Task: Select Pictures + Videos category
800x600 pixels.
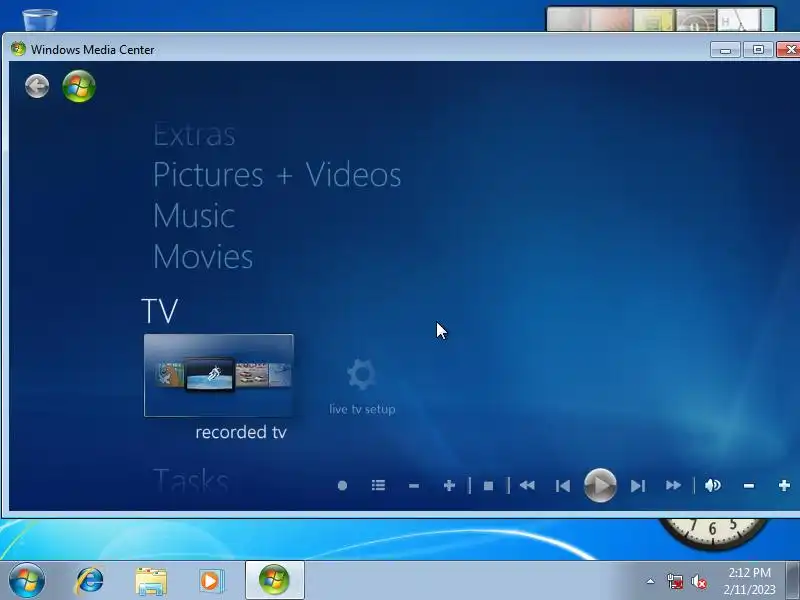Action: tap(277, 174)
